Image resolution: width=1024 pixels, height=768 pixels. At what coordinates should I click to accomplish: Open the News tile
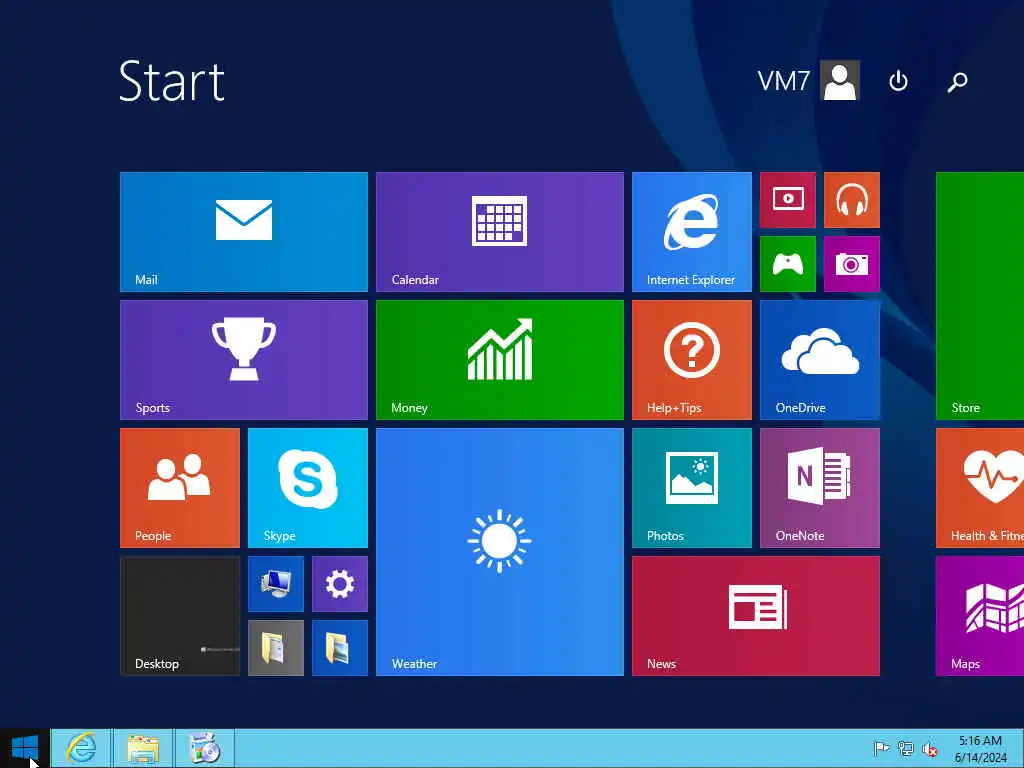(756, 616)
